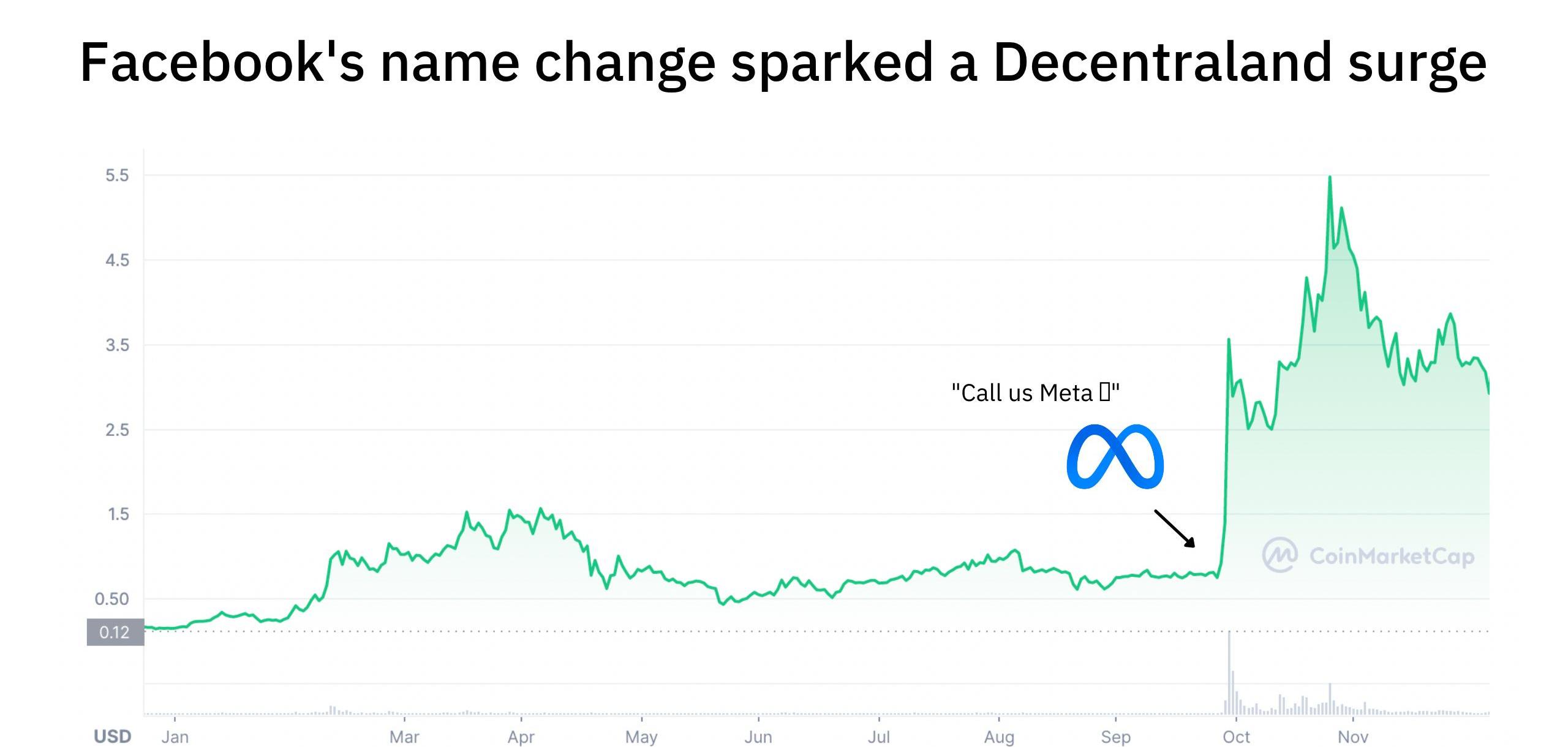Click the 0.50 price axis label
The width and height of the screenshot is (1568, 747).
tap(112, 599)
